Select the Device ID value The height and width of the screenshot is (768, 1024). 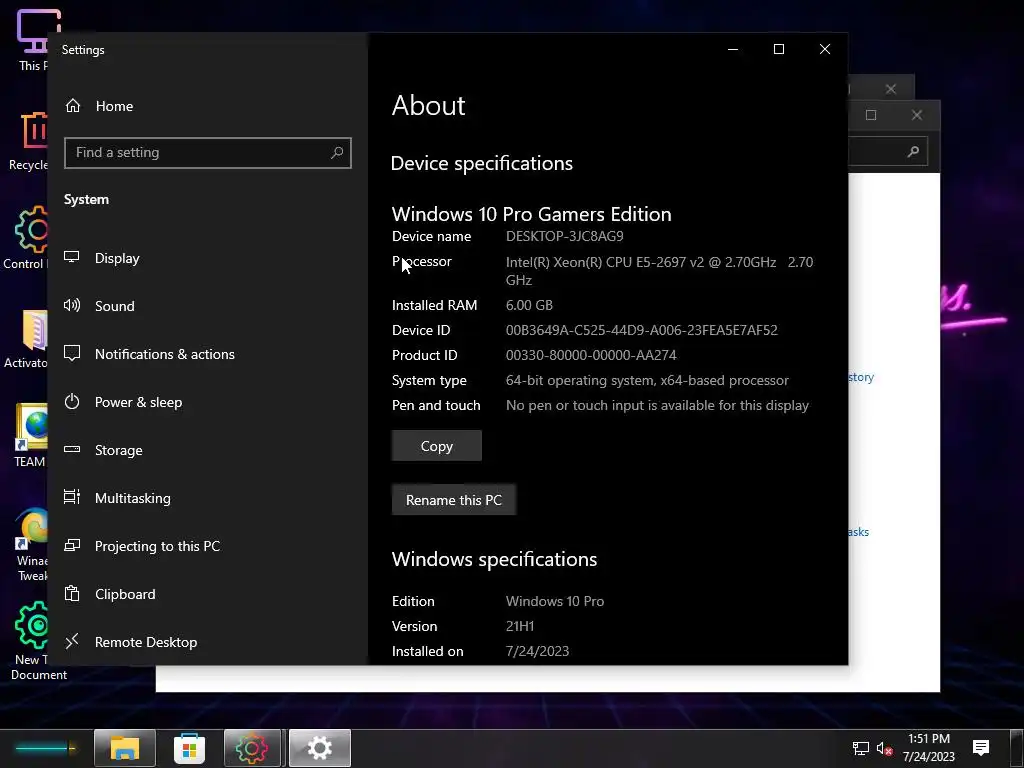(642, 330)
